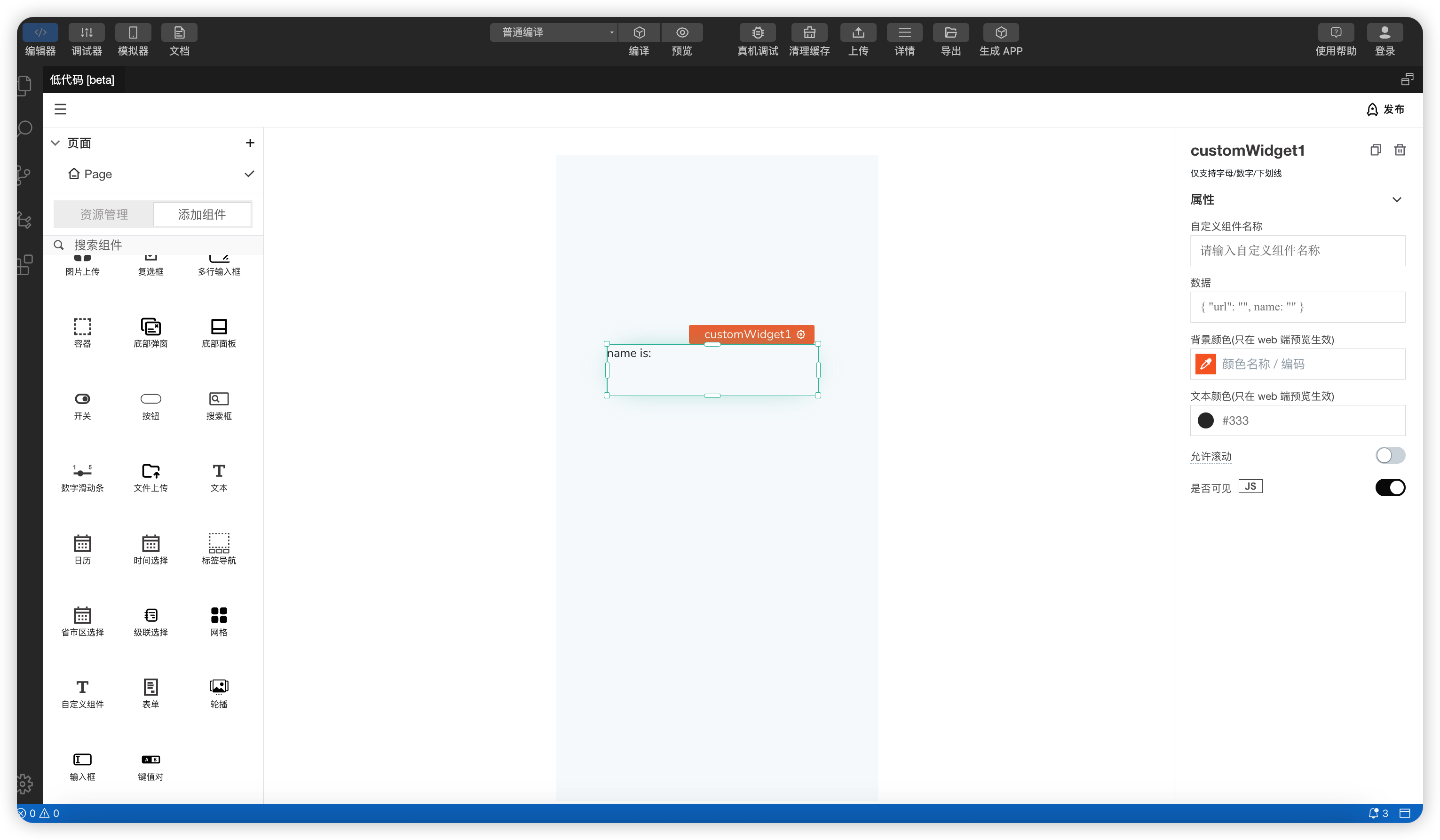Collapse the 属性 section chevron
The width and height of the screenshot is (1440, 840).
1396,199
